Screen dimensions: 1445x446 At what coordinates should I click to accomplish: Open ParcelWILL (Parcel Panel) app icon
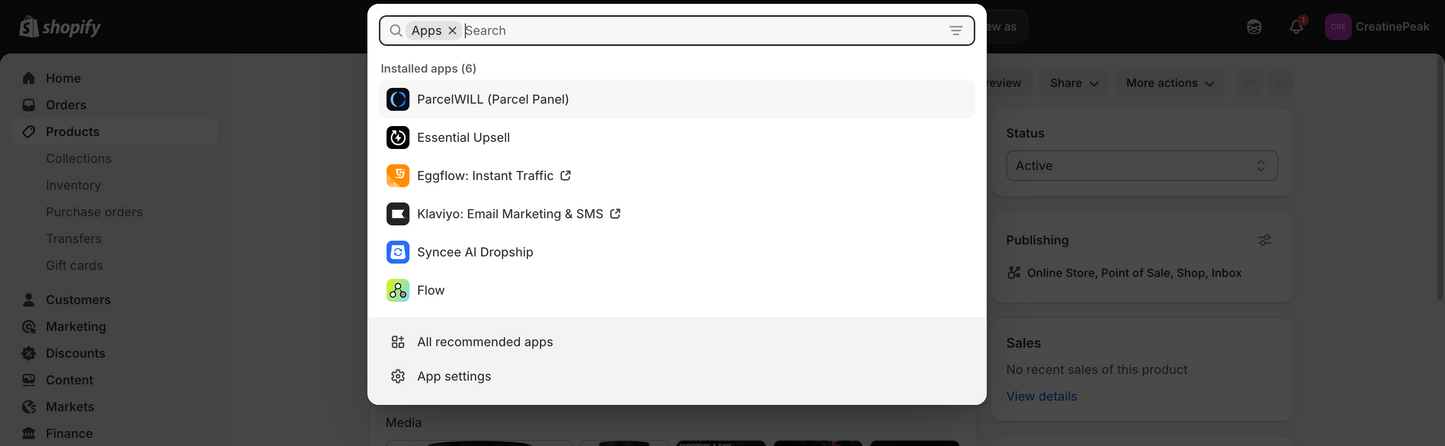pos(398,99)
